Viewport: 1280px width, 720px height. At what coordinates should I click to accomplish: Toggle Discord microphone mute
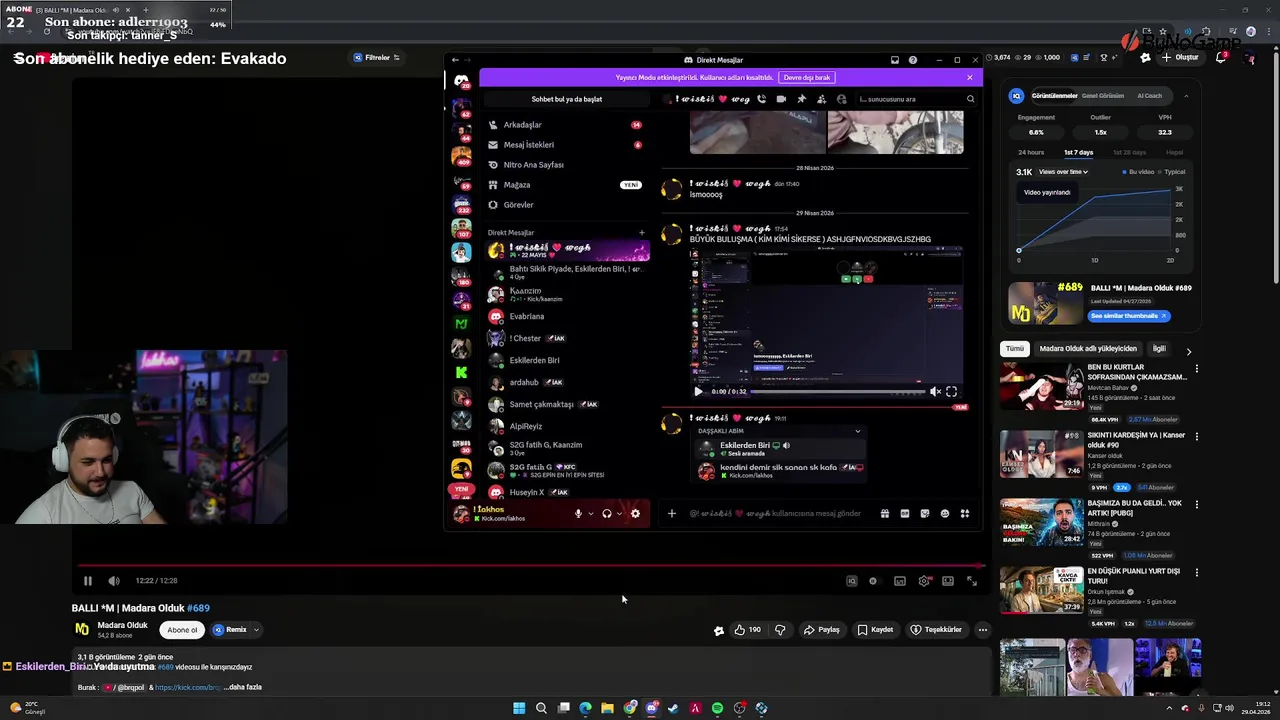tap(578, 513)
